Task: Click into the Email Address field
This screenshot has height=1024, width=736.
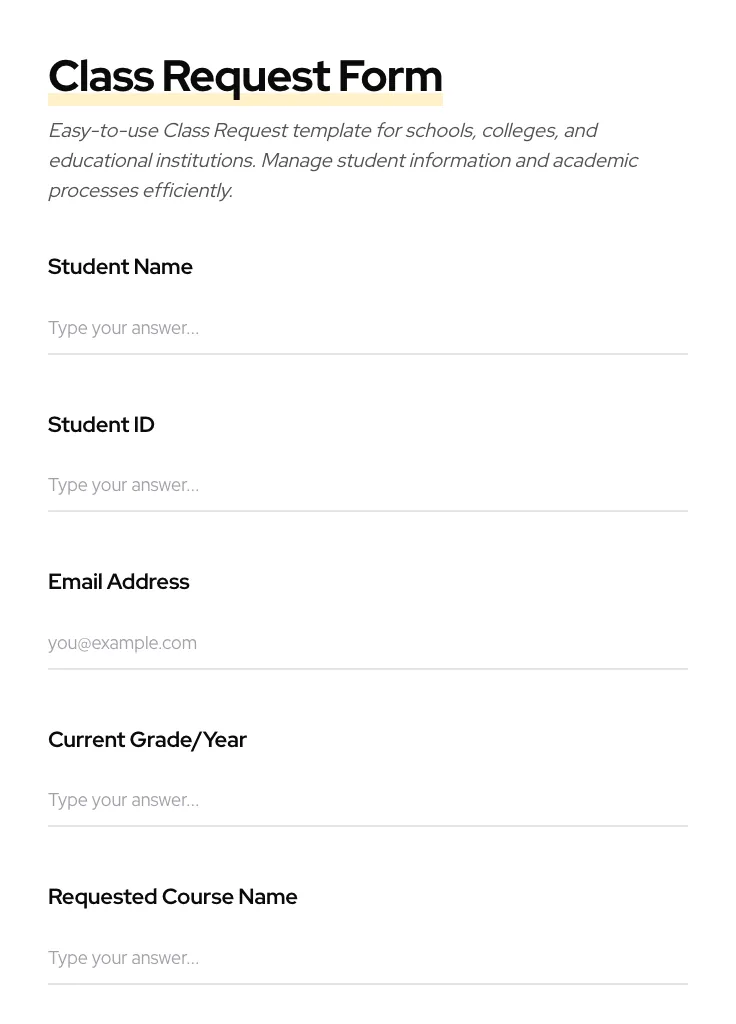Action: 367,643
